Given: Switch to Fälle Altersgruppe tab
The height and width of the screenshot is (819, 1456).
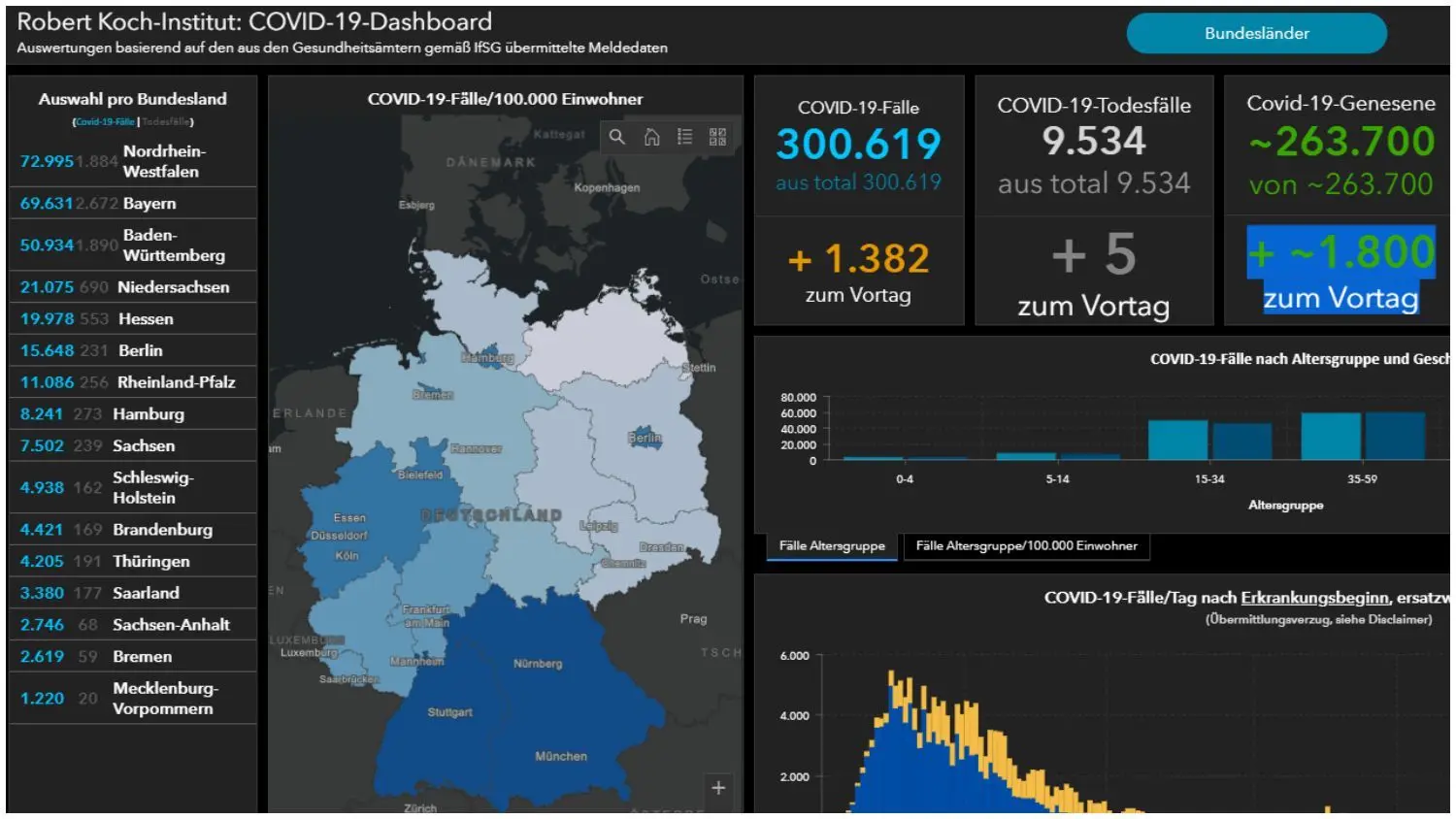Looking at the screenshot, I should [x=832, y=546].
